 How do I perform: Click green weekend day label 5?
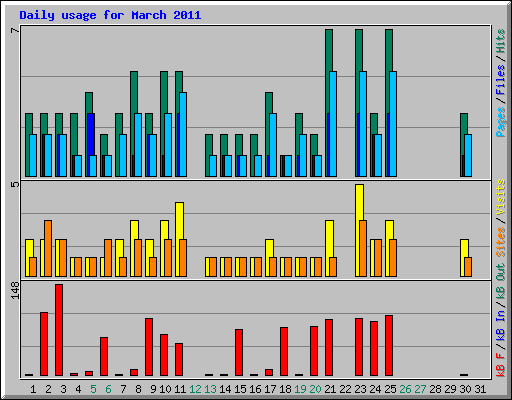(93, 389)
